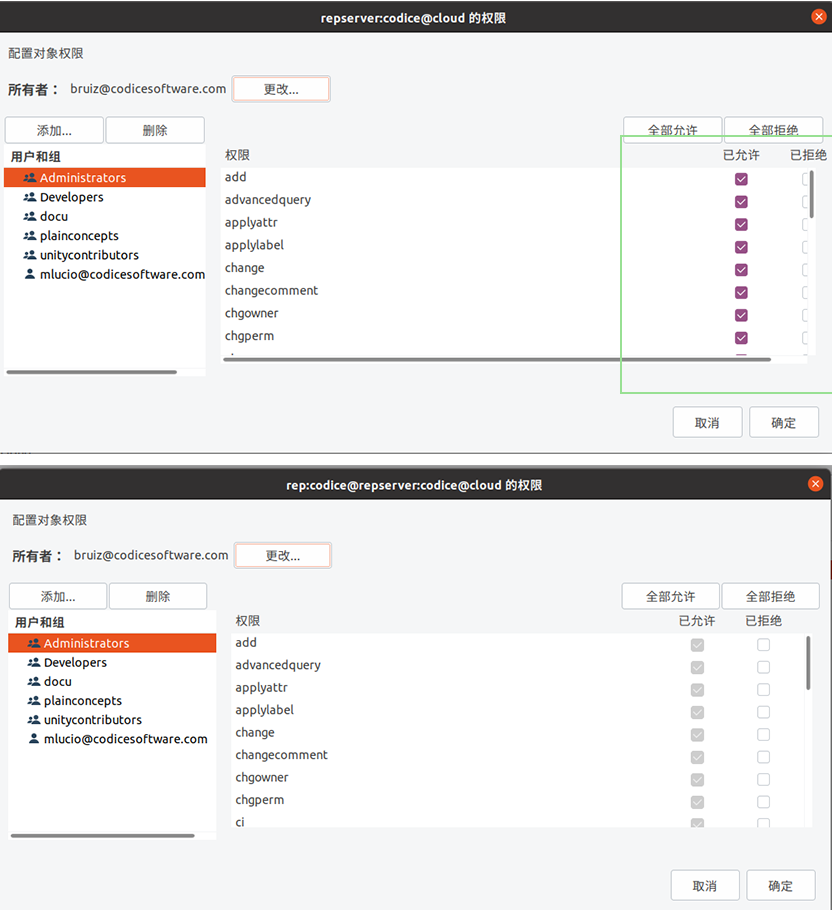The width and height of the screenshot is (832, 910).
Task: Click the 添加 button to add a user
Action: (54, 129)
